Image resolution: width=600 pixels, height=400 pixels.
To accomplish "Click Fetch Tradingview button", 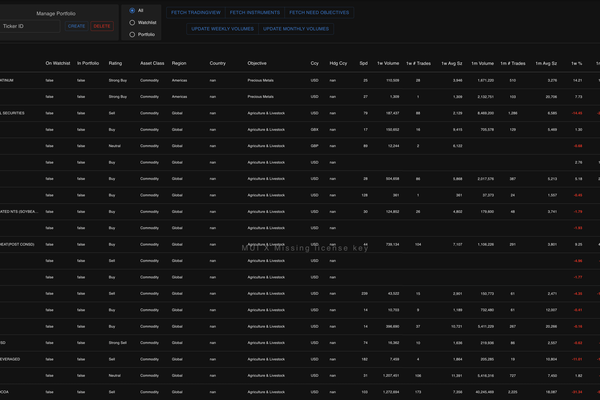I will 195,12.
